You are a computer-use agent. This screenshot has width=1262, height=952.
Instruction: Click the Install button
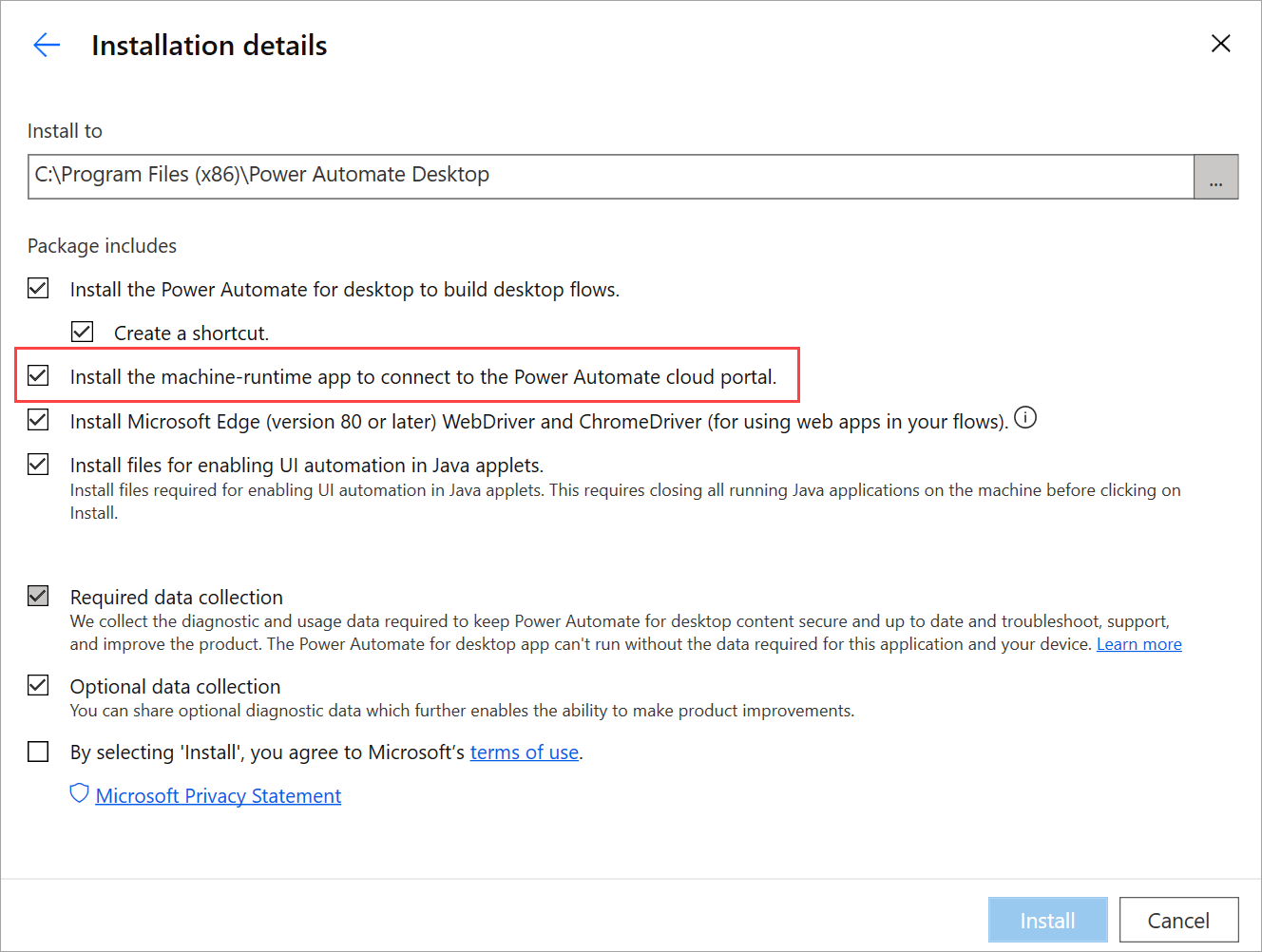tap(1047, 919)
